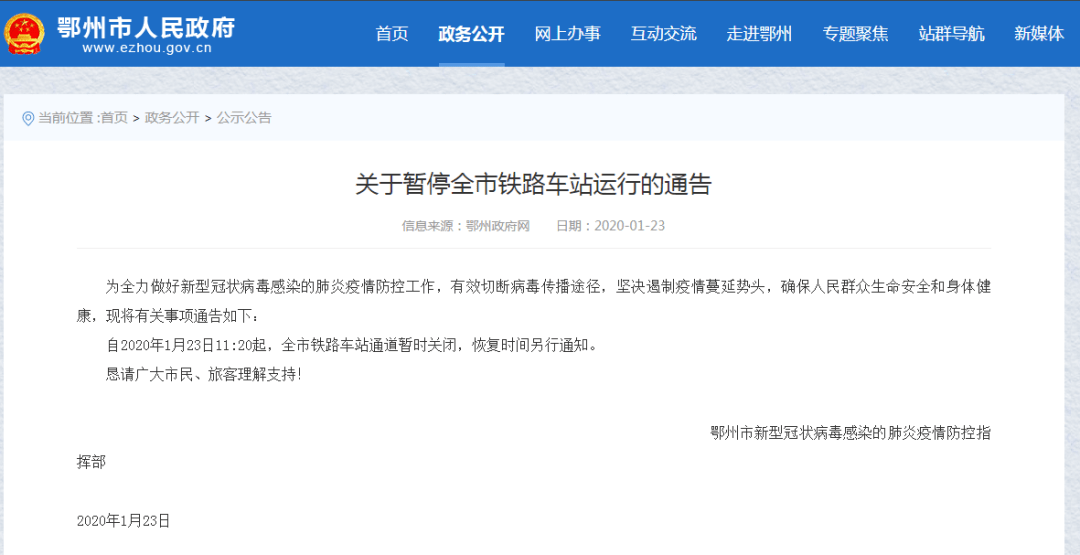This screenshot has height=555, width=1080.
Task: Click the paragraph beginning 为全力做好新型冠状病毒
Action: (534, 301)
